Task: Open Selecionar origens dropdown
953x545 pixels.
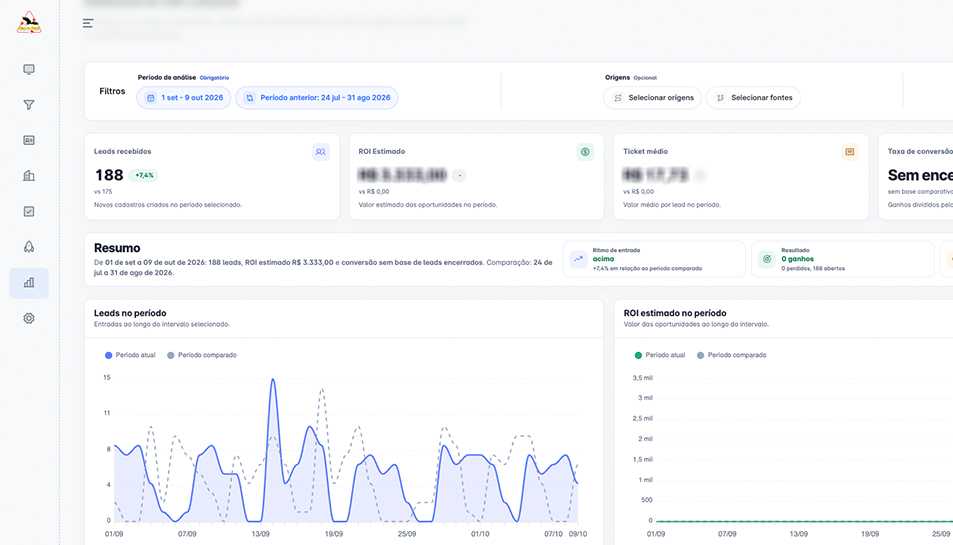Action: pos(652,98)
